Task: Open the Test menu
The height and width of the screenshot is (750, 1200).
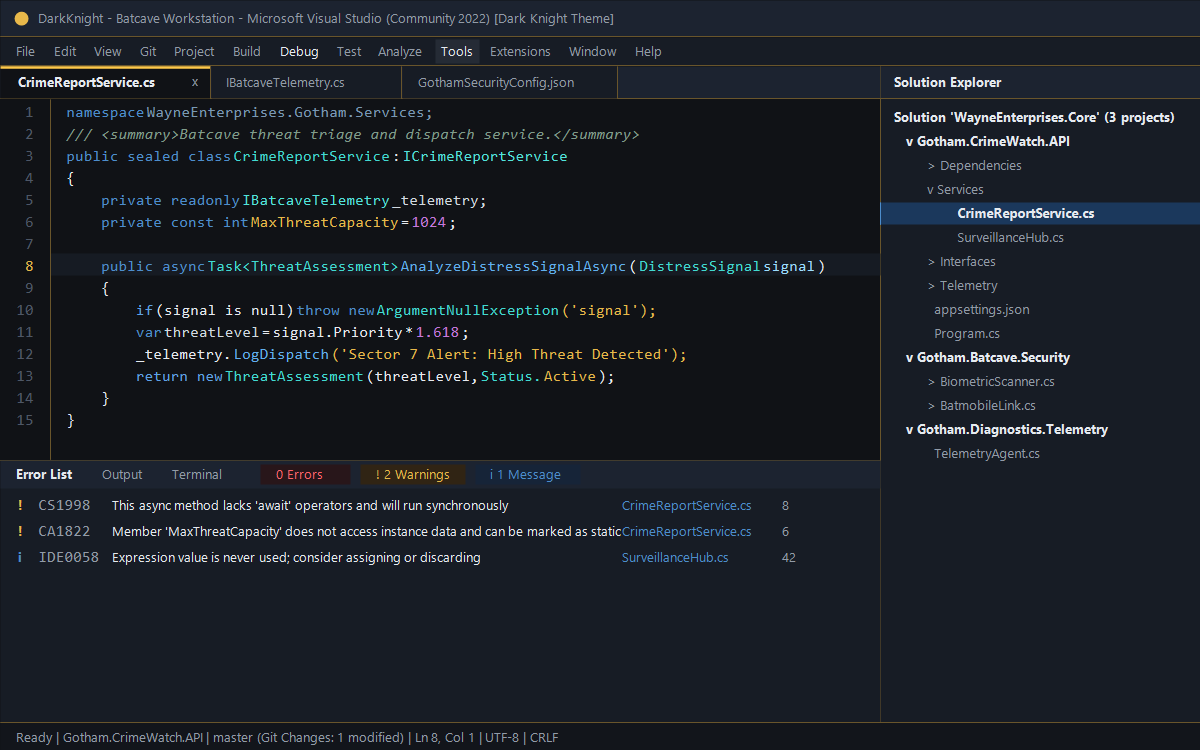Action: click(x=349, y=52)
